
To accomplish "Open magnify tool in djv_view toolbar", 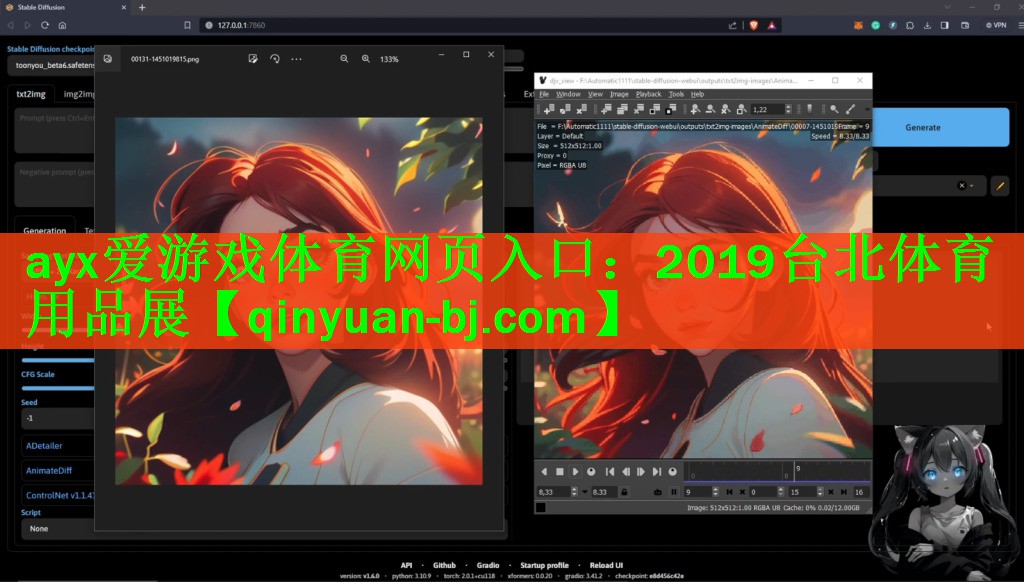I will 834,109.
